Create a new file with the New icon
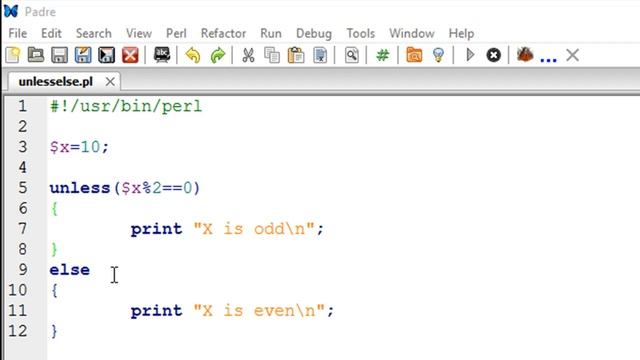This screenshot has width=640, height=360. tap(13, 55)
